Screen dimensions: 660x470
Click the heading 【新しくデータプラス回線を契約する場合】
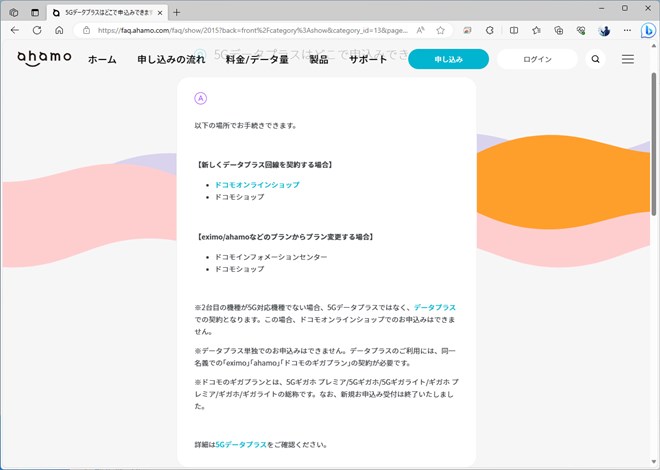click(265, 165)
